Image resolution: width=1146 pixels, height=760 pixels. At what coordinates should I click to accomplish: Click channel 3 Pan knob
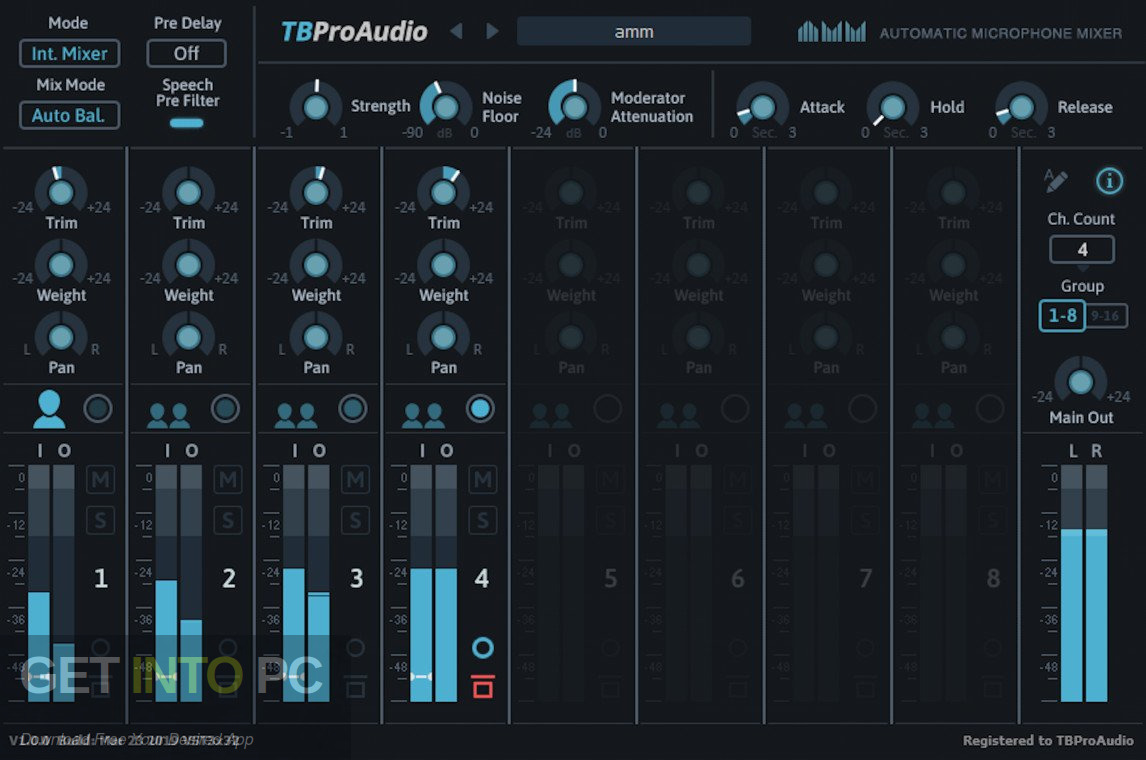(x=316, y=337)
